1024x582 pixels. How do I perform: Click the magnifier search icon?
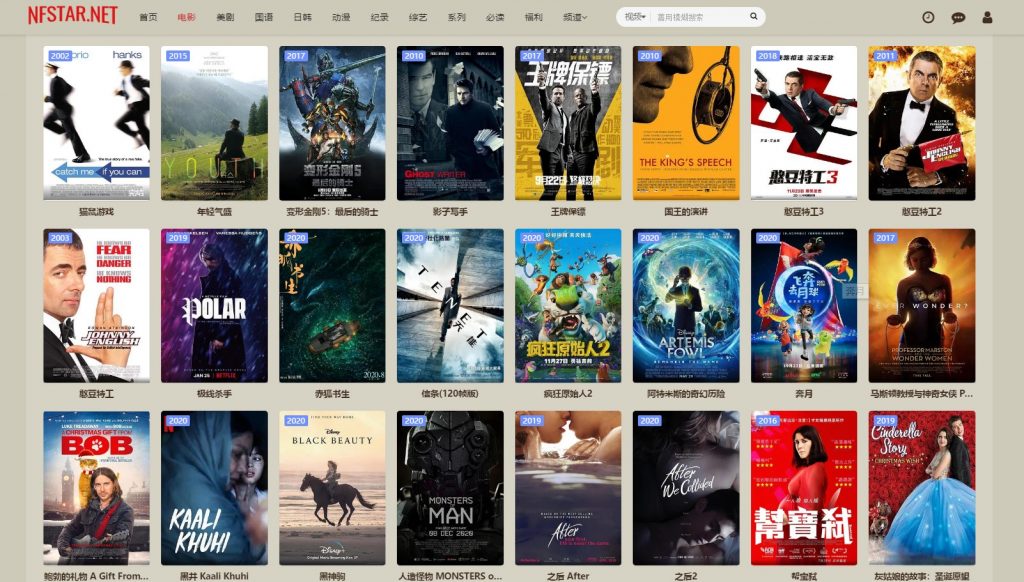754,16
